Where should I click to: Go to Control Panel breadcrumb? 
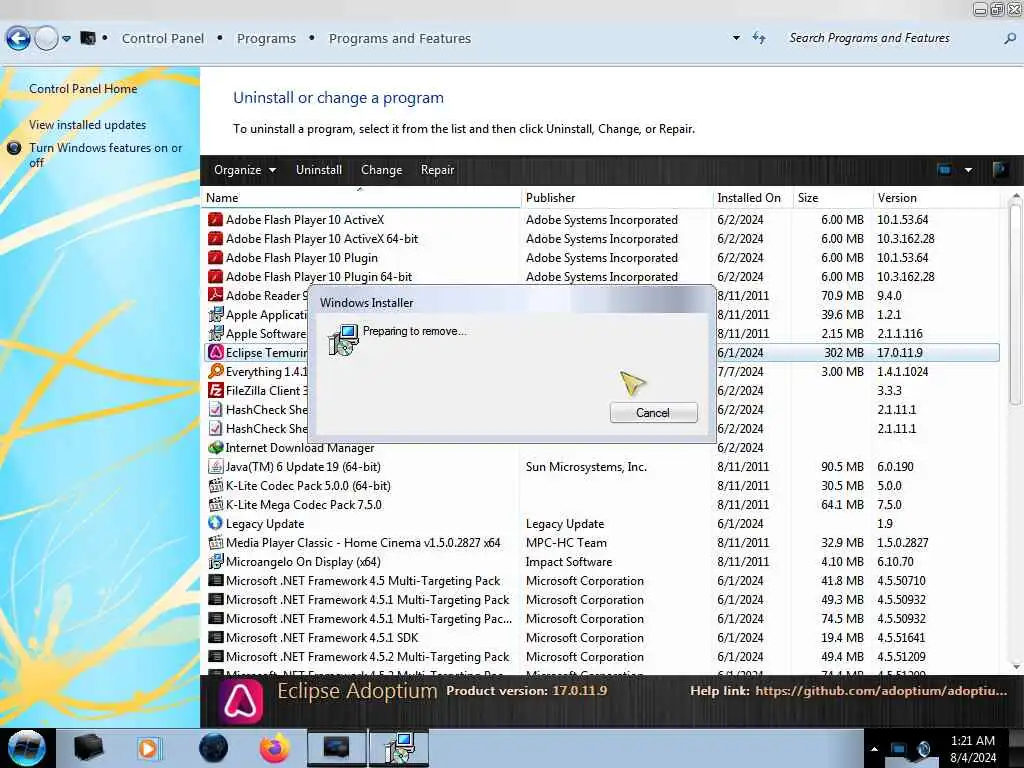point(163,39)
